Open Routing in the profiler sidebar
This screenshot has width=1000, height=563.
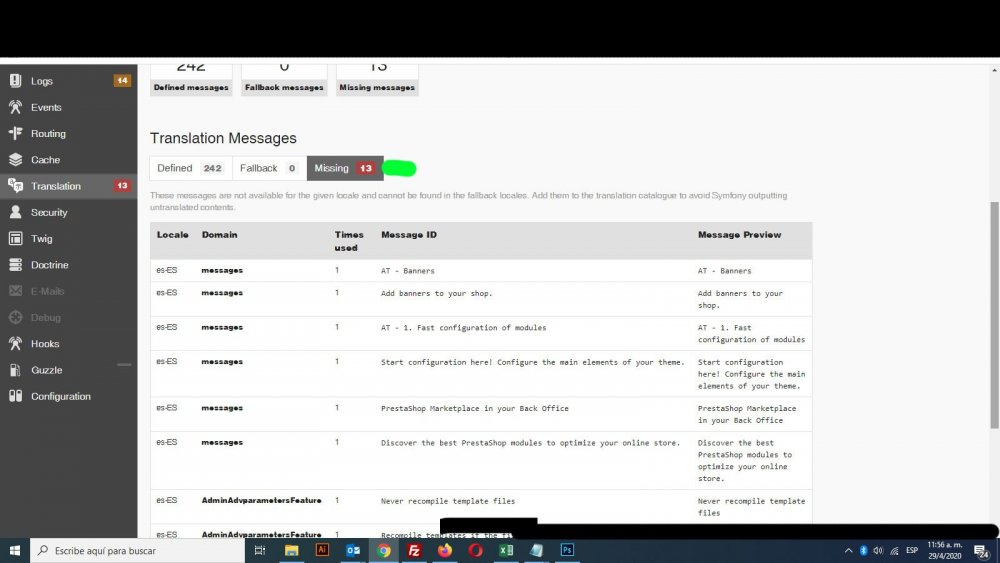(68, 133)
